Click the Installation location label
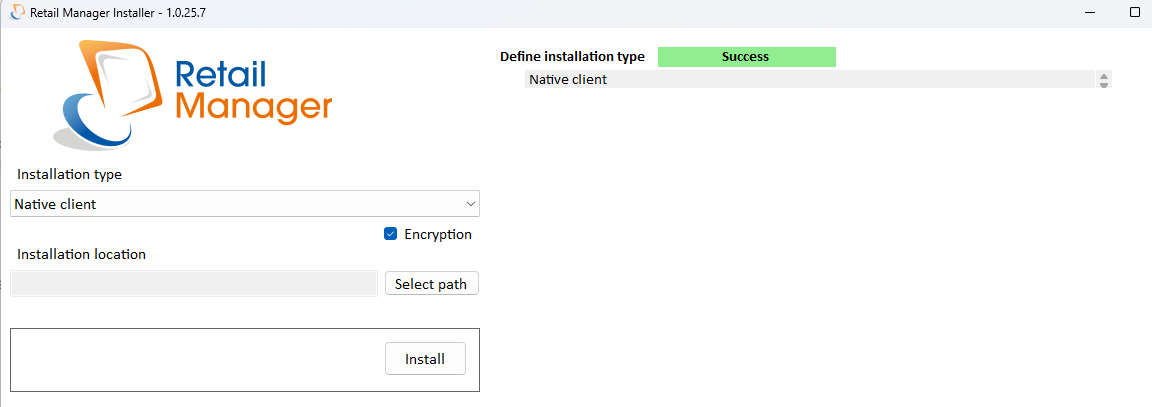Viewport: 1152px width, 407px height. click(82, 254)
